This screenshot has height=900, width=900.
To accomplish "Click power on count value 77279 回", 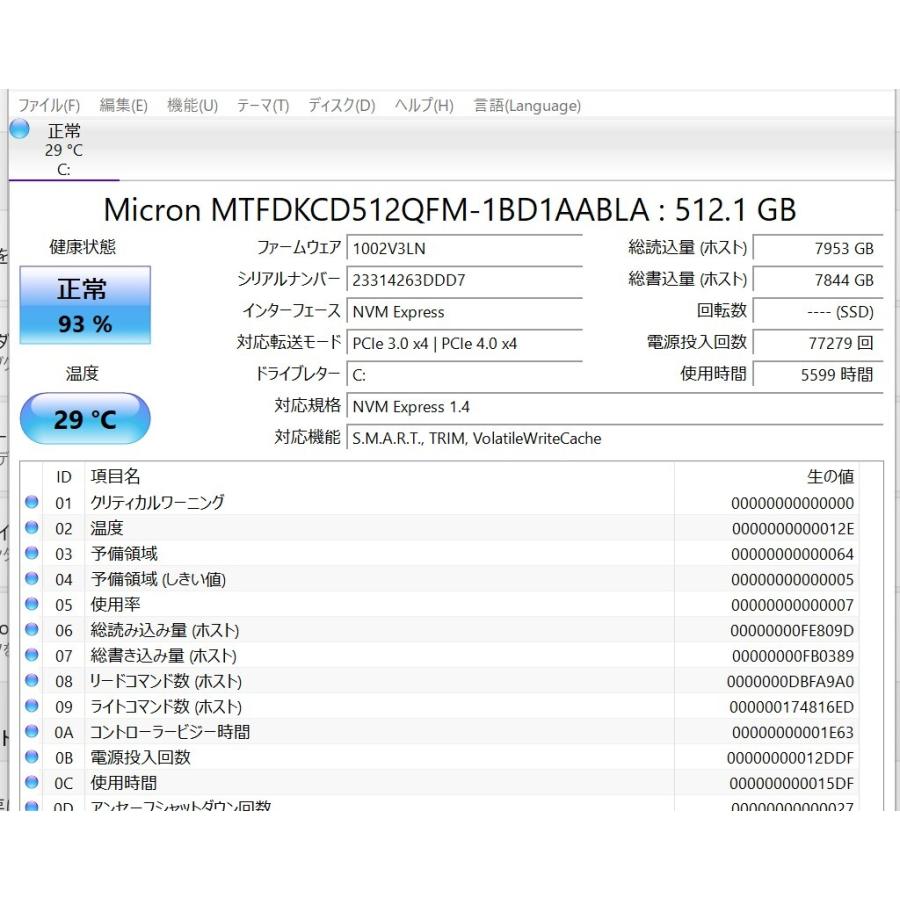I will (x=818, y=343).
